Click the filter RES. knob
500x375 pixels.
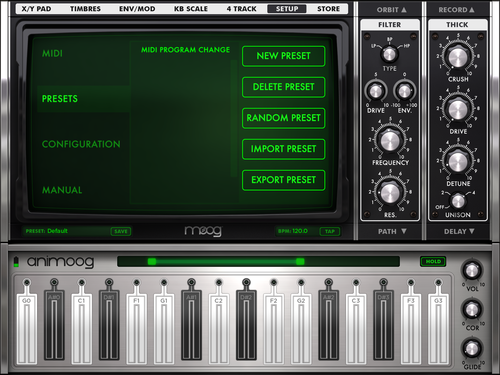390,193
